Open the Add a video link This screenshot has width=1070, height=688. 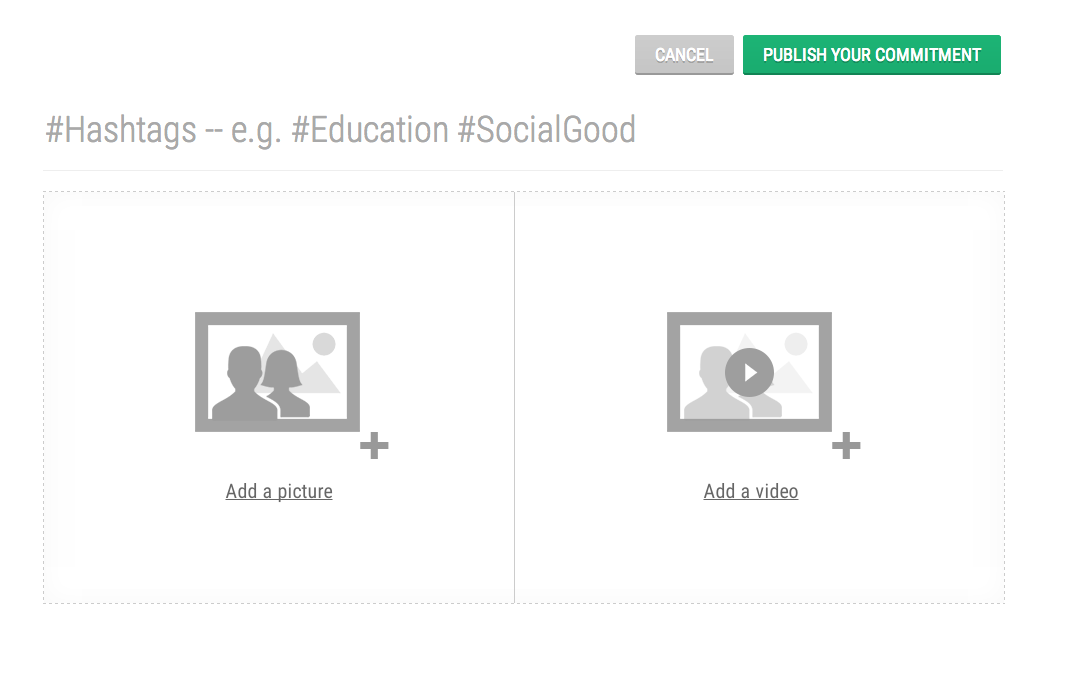click(x=751, y=491)
